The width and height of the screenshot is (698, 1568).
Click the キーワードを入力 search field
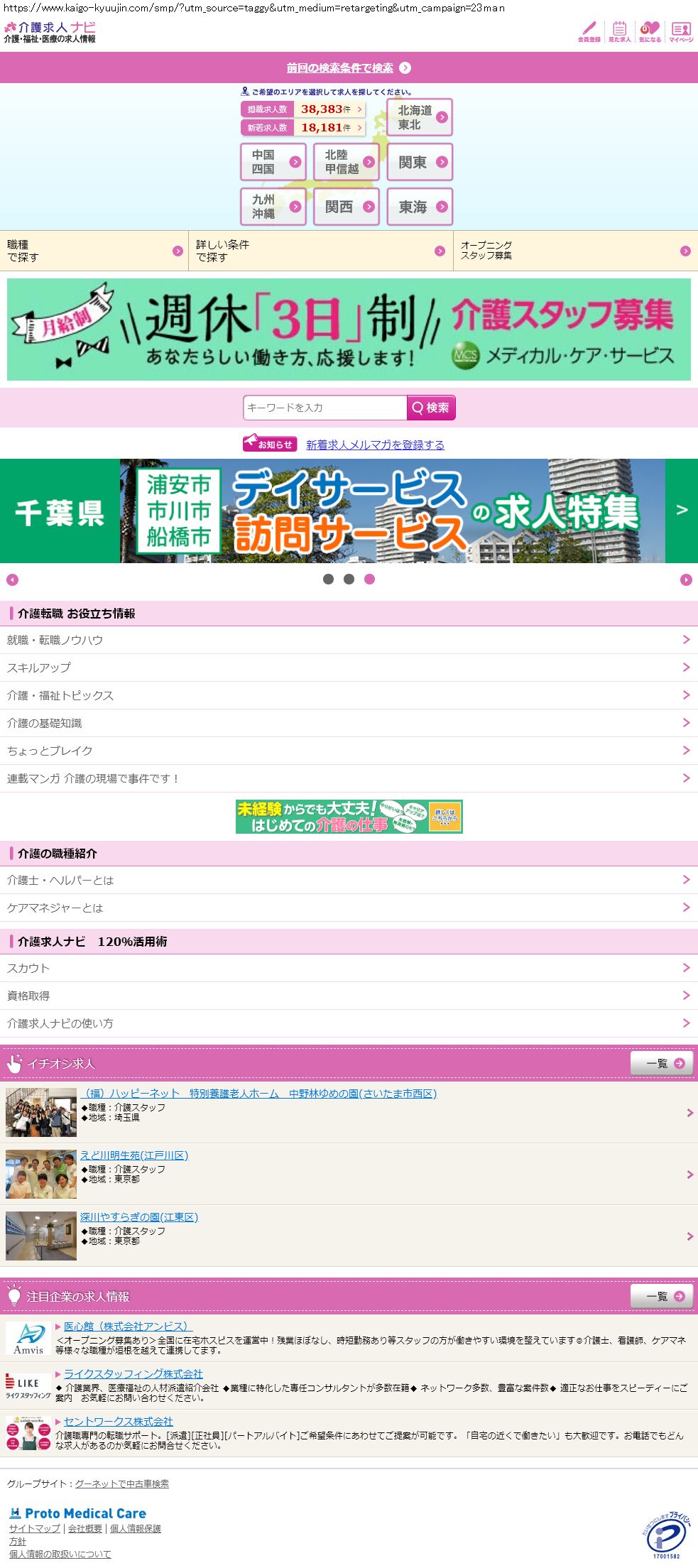pyautogui.click(x=325, y=408)
